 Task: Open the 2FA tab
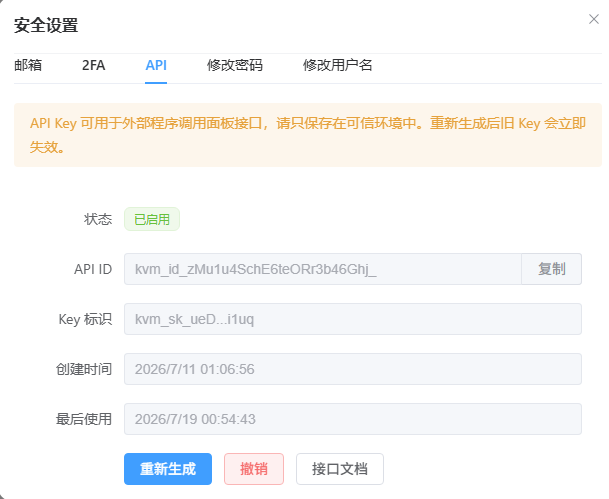pos(94,65)
